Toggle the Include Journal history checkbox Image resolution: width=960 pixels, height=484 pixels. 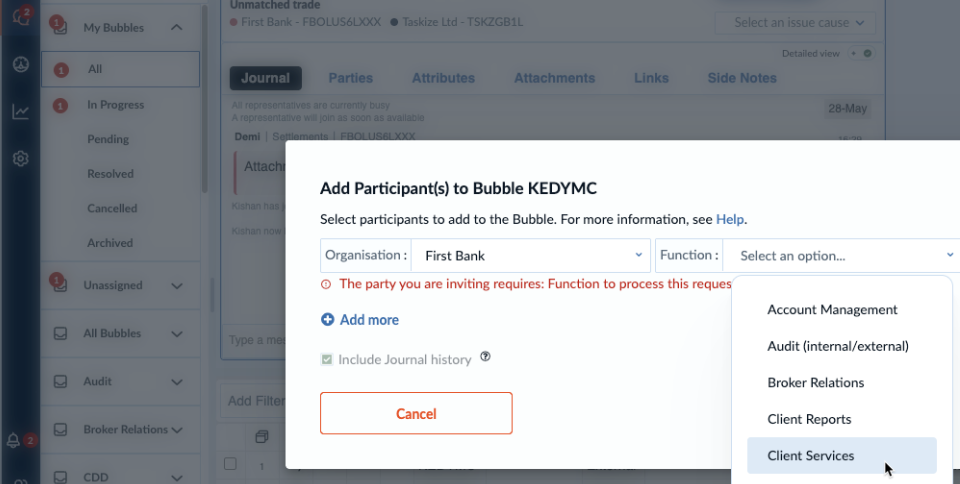click(327, 359)
